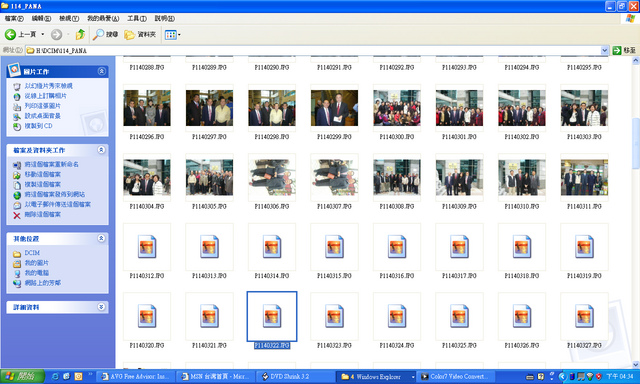Image resolution: width=640 pixels, height=384 pixels.
Task: Open the Back button history dropdown arrow
Action: point(42,35)
